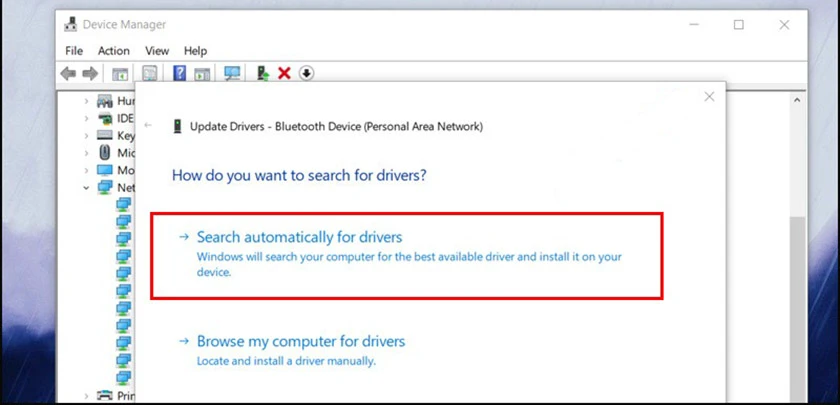
Task: Expand the Print queues node
Action: (86, 396)
